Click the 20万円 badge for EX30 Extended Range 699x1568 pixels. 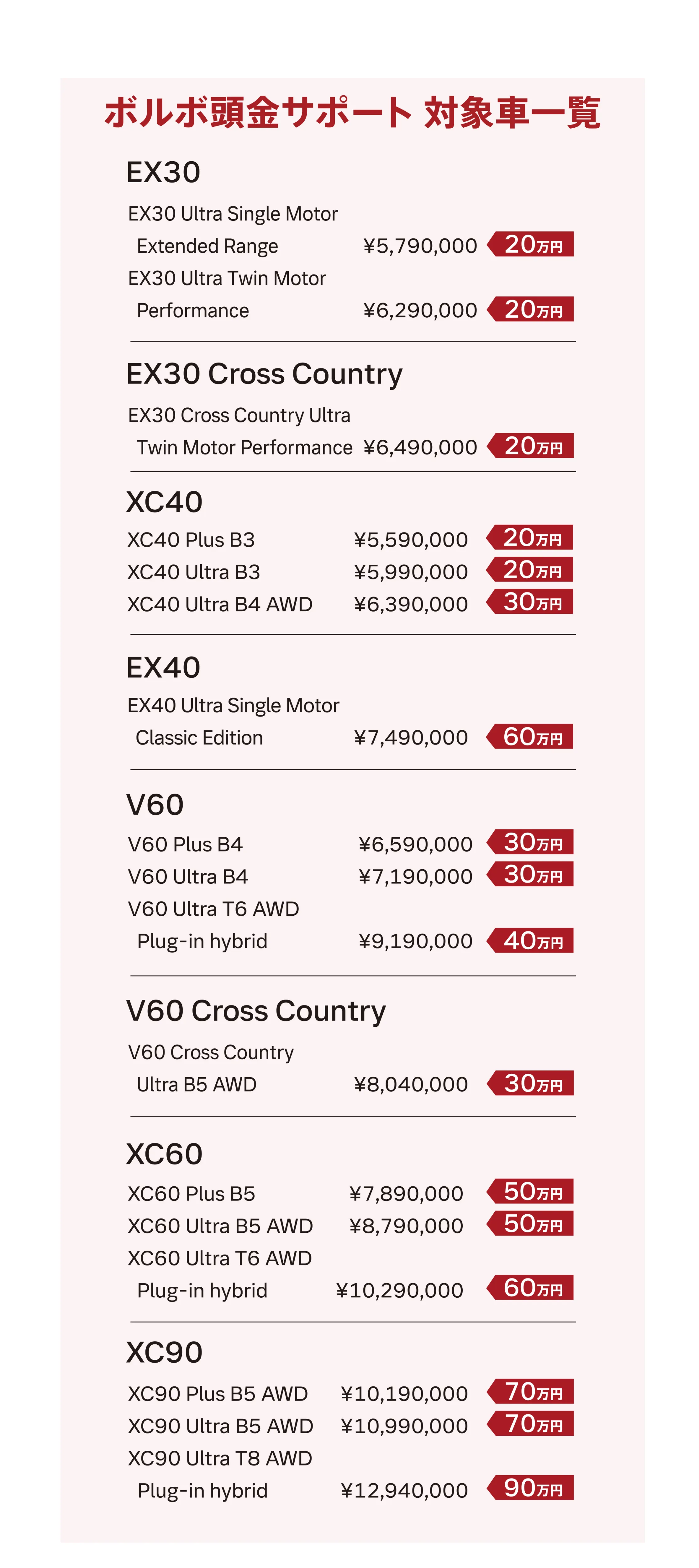[x=530, y=244]
